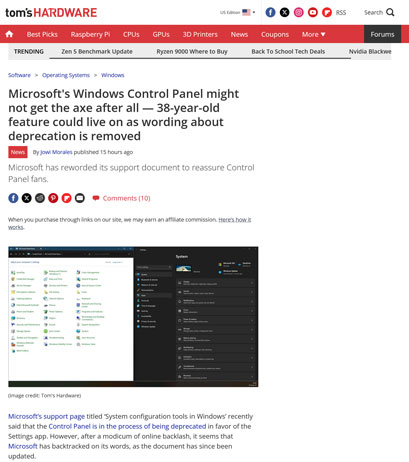Open "Microsoft's support page" link
Screen dimensions: 409x462
pos(46,416)
